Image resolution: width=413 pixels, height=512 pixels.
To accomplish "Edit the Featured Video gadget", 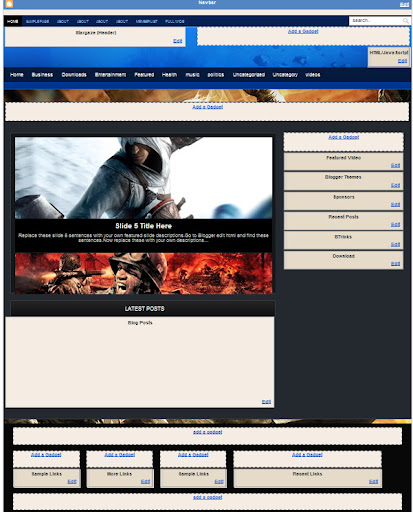I will tap(395, 166).
